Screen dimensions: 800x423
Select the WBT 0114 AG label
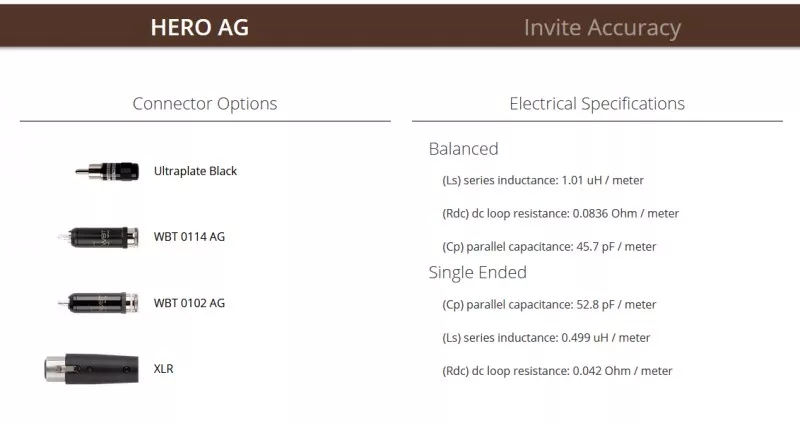[189, 237]
